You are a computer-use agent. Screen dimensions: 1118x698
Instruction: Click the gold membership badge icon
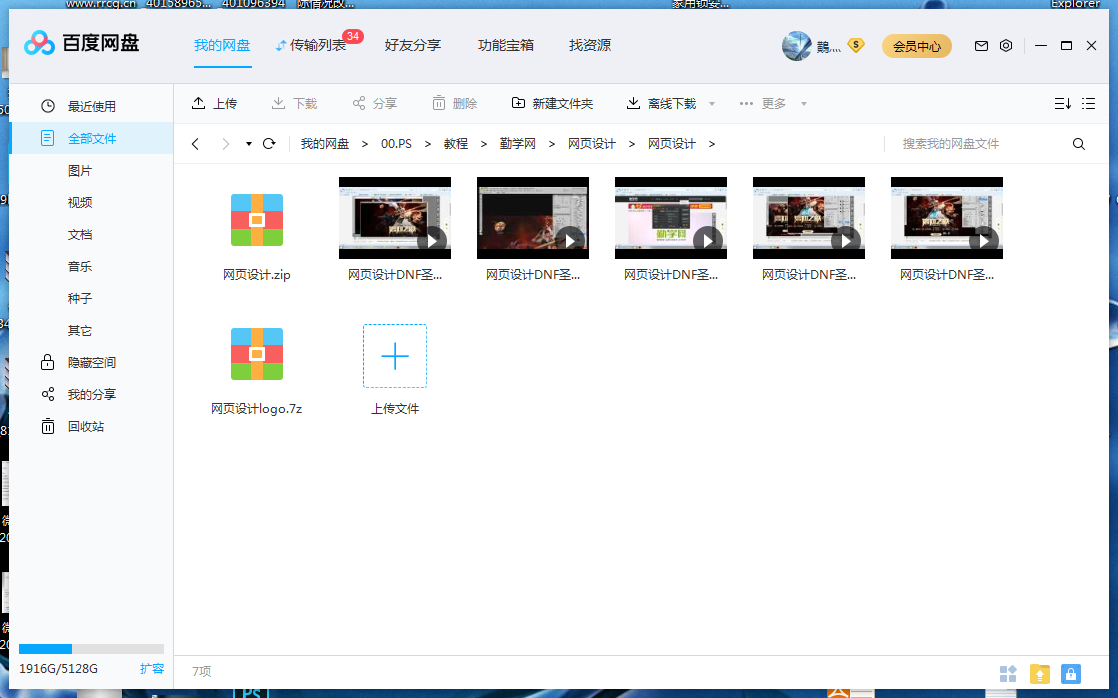point(856,46)
